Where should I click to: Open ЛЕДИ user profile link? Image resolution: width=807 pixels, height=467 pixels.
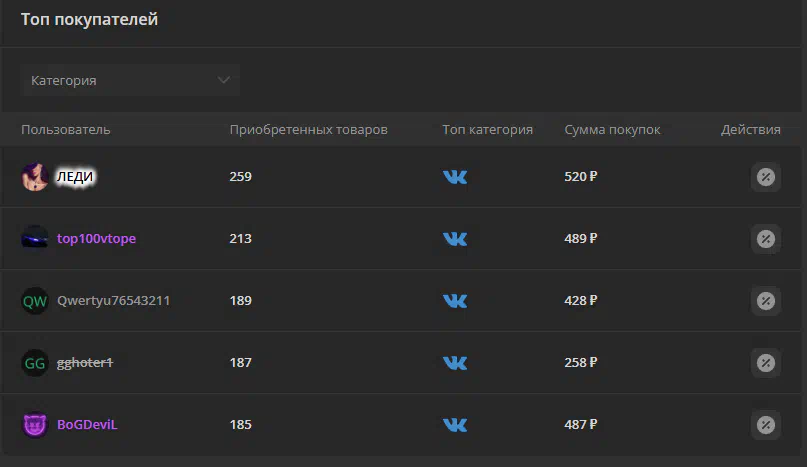coord(75,177)
